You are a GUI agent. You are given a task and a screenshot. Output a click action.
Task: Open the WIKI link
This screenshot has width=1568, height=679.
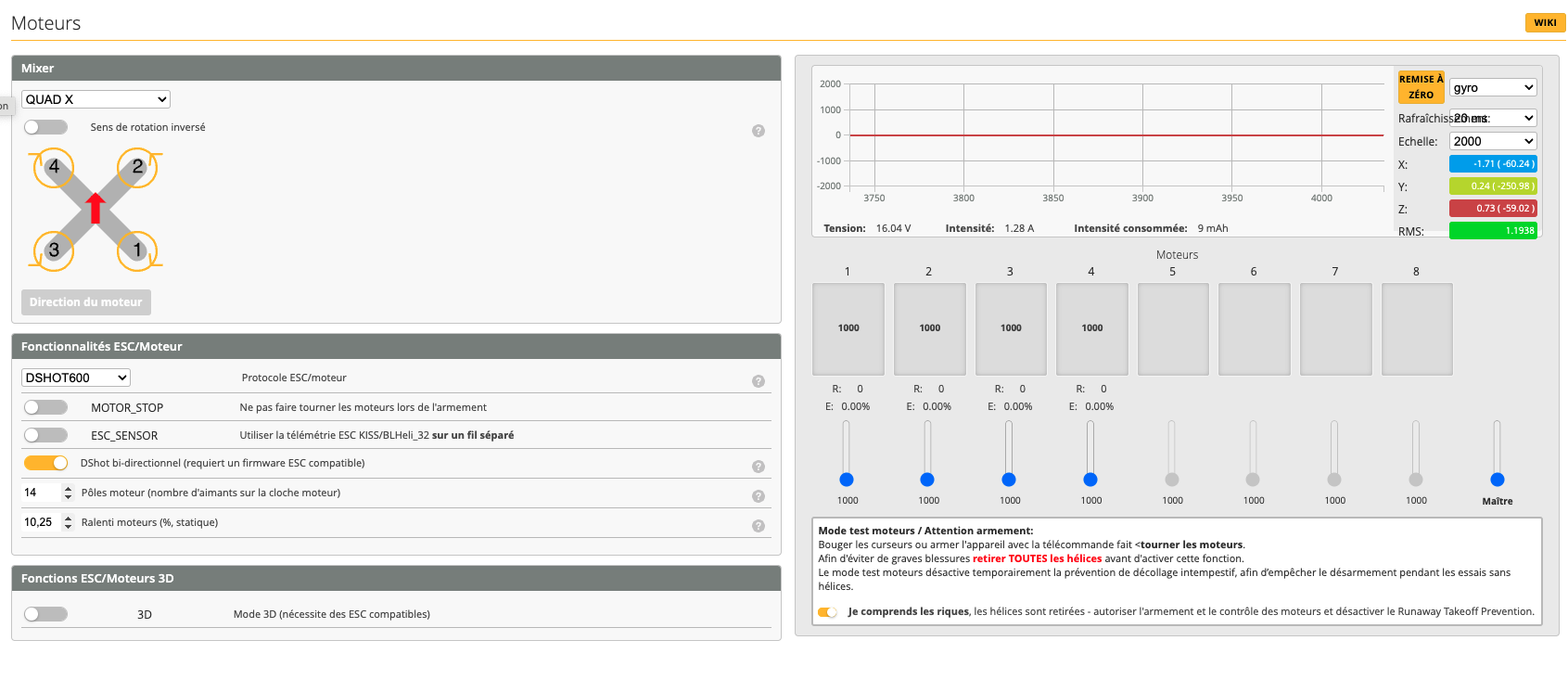(x=1545, y=22)
